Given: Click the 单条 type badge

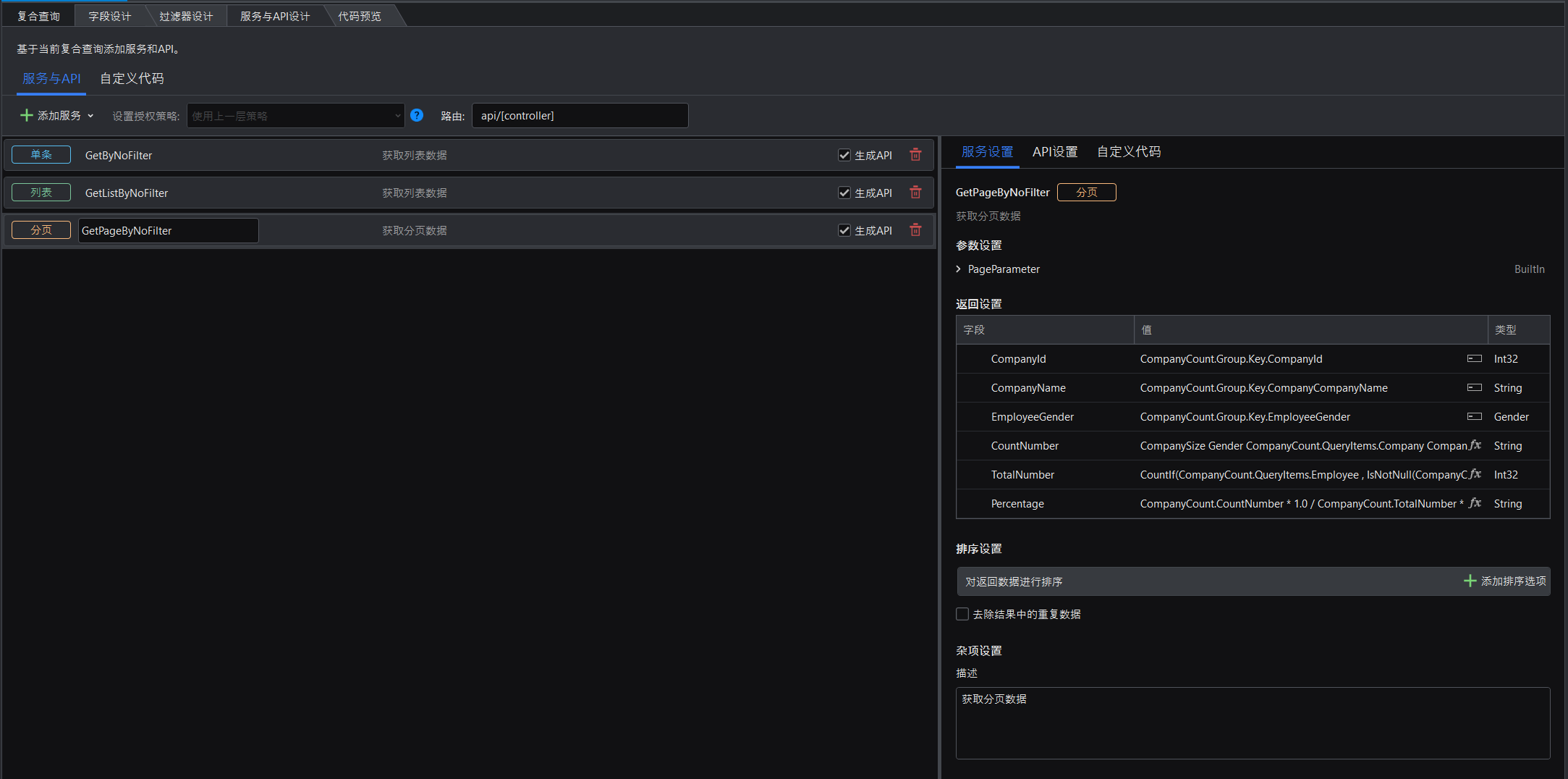Looking at the screenshot, I should tap(41, 155).
